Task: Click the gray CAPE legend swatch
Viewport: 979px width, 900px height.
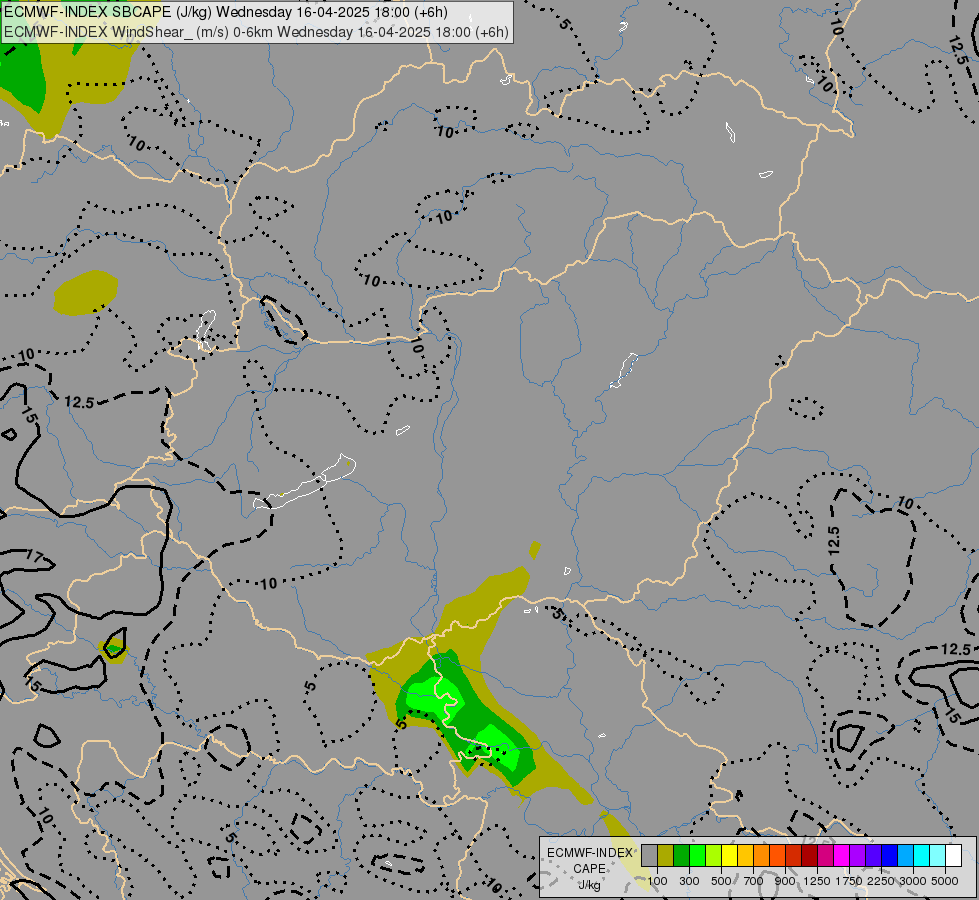Action: click(649, 856)
